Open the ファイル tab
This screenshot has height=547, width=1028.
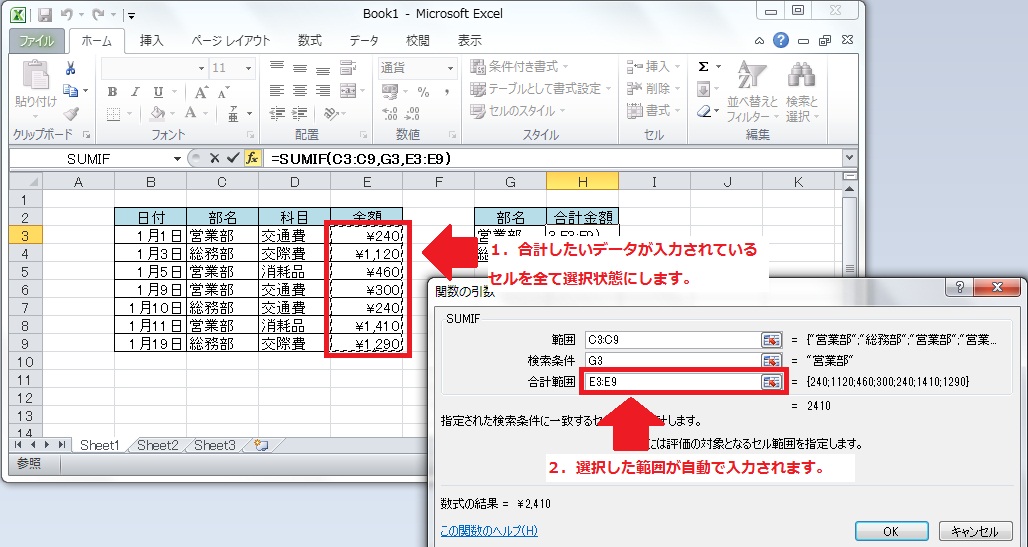(36, 41)
